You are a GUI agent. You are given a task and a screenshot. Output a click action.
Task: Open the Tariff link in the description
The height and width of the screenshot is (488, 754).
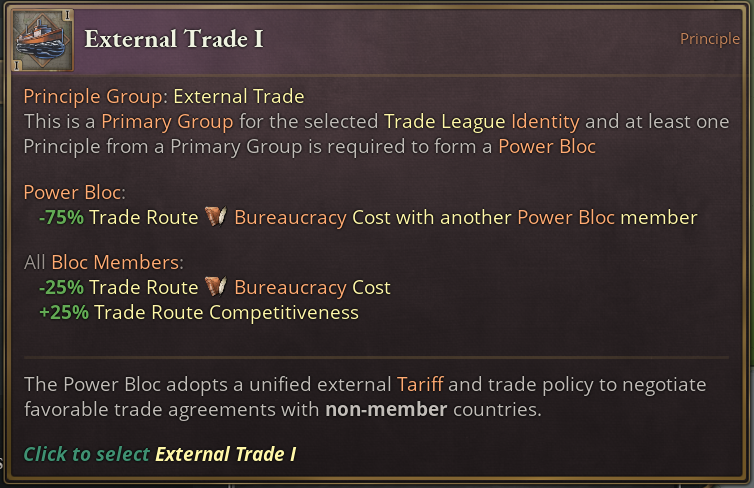click(418, 384)
